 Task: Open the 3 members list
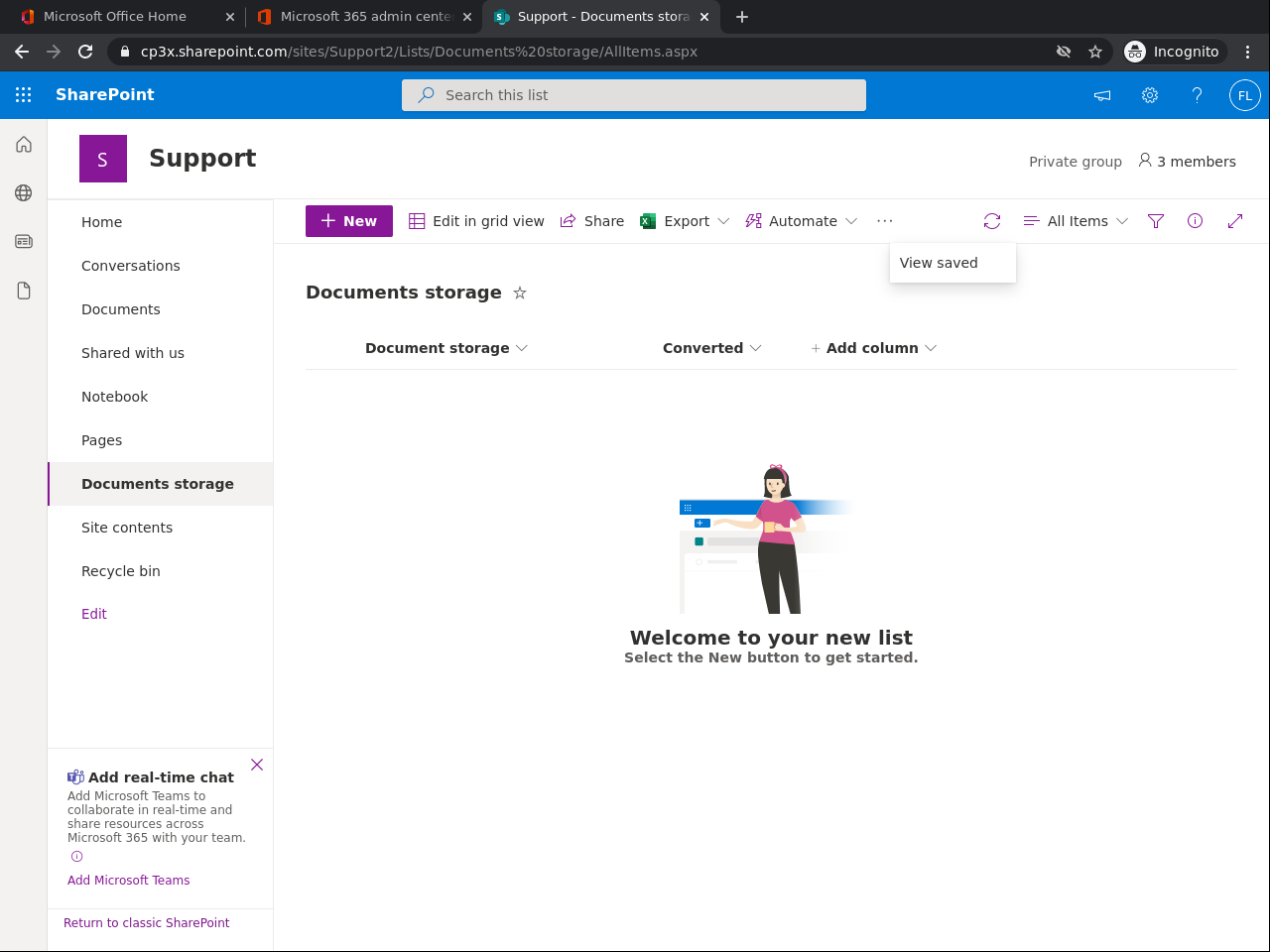(x=1187, y=161)
